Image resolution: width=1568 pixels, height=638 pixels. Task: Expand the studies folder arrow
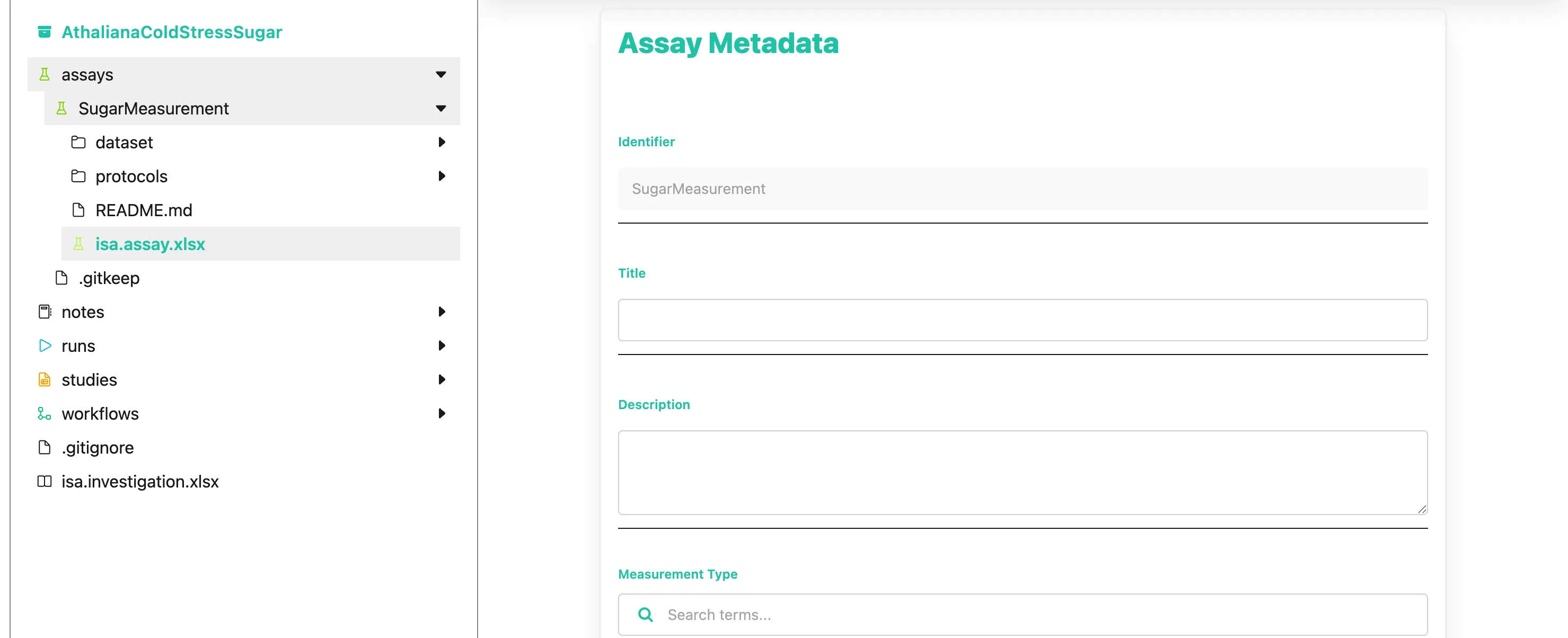442,379
